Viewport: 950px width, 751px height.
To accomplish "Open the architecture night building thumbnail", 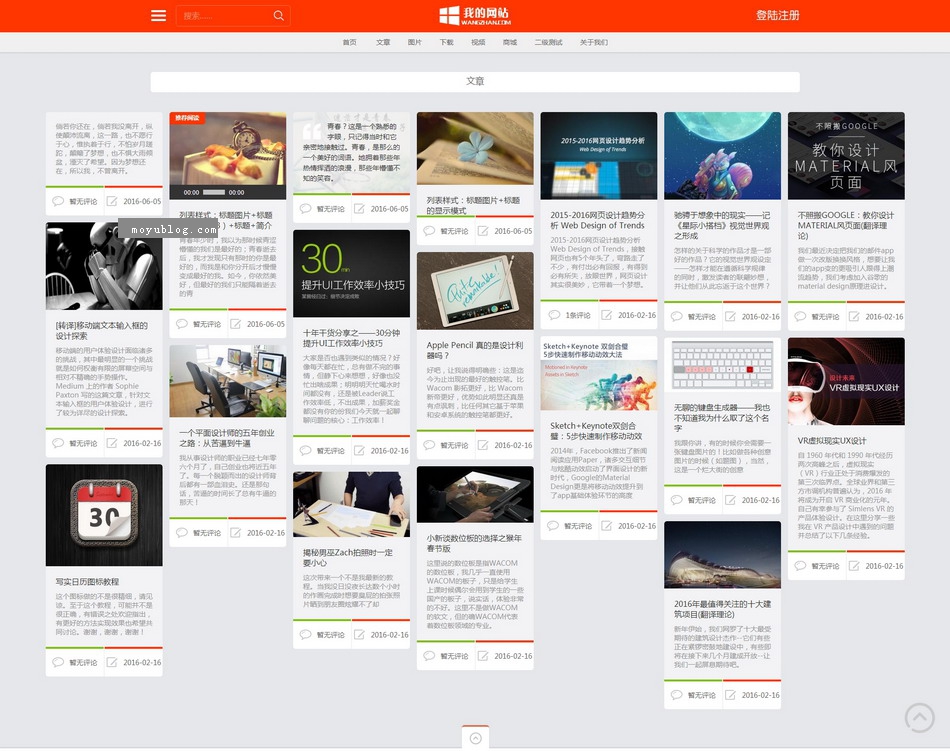I will [722, 555].
